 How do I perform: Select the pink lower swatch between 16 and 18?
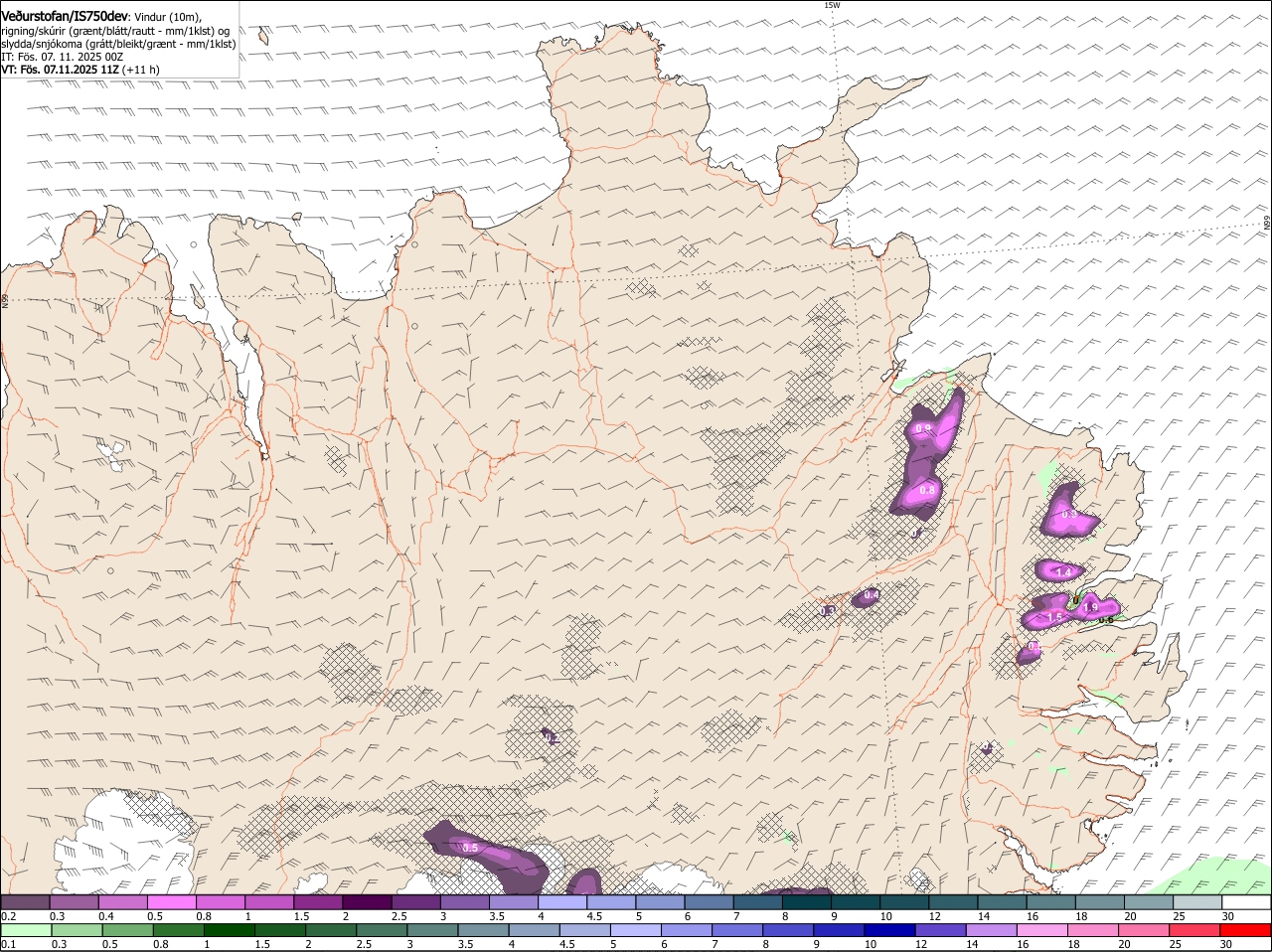pyautogui.click(x=1043, y=931)
